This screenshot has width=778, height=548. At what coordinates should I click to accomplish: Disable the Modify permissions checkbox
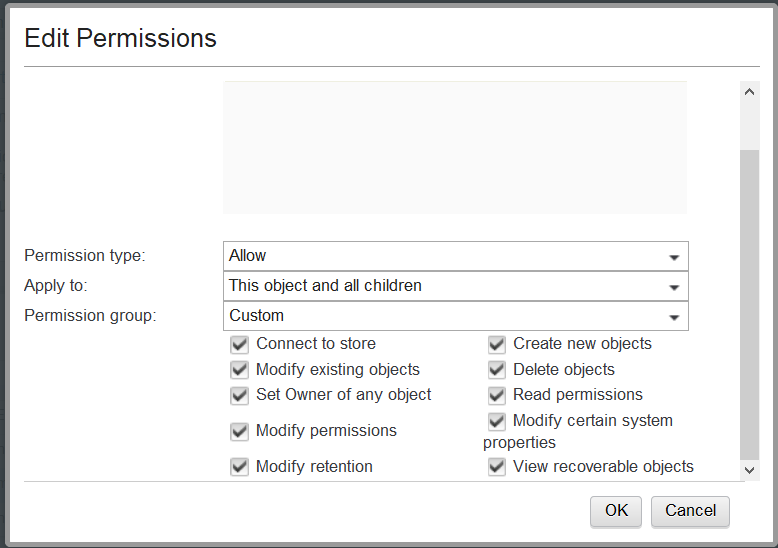coord(239,431)
